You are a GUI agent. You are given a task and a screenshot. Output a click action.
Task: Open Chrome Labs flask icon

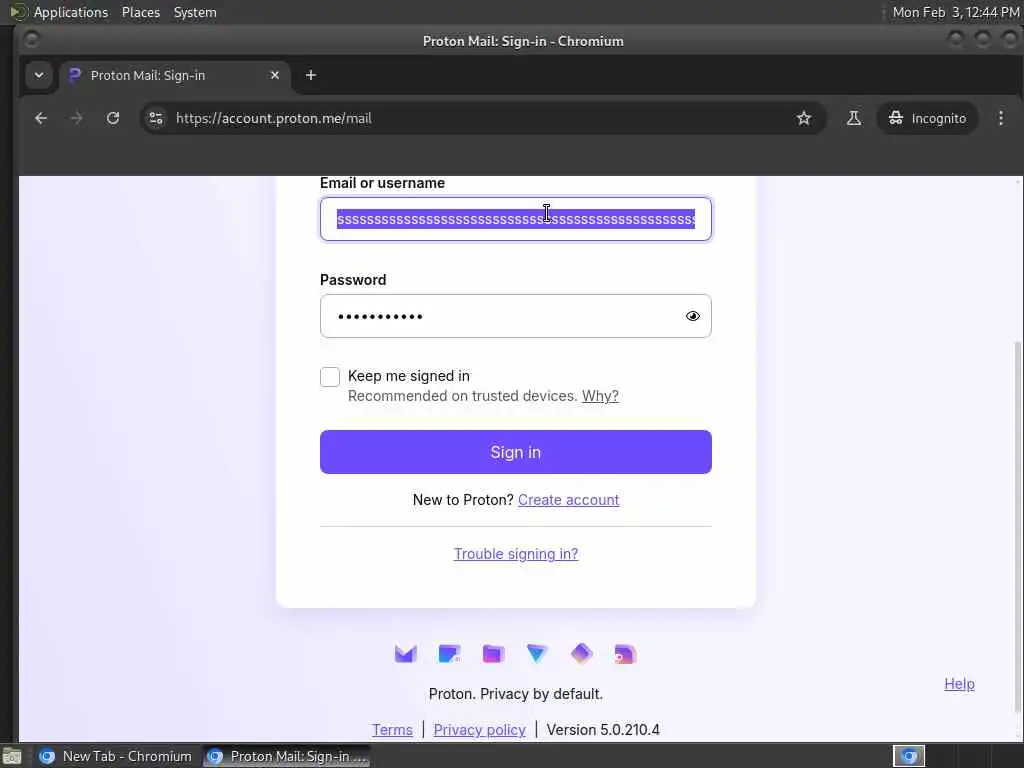pyautogui.click(x=854, y=118)
